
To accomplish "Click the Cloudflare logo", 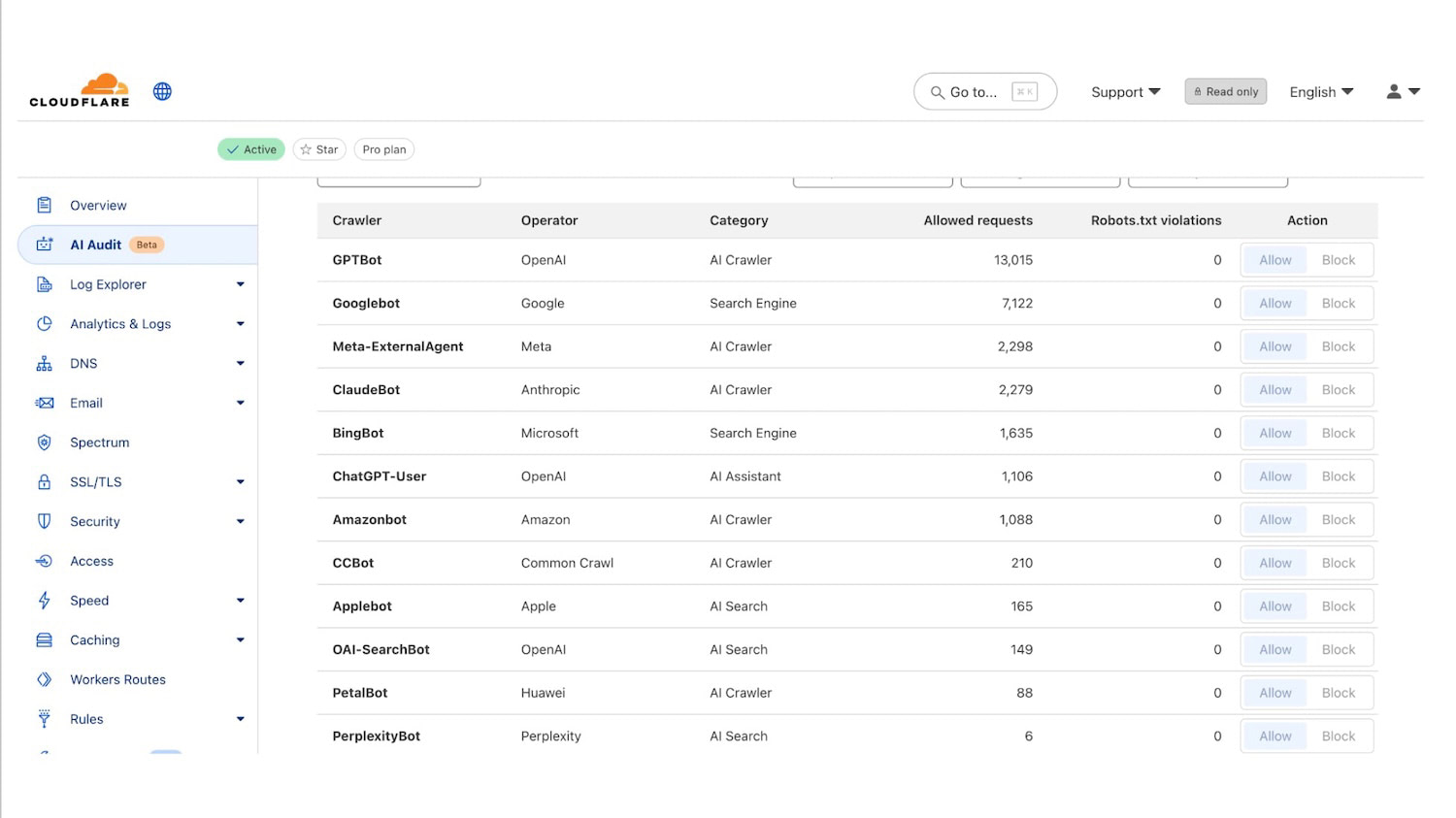I will [x=79, y=89].
